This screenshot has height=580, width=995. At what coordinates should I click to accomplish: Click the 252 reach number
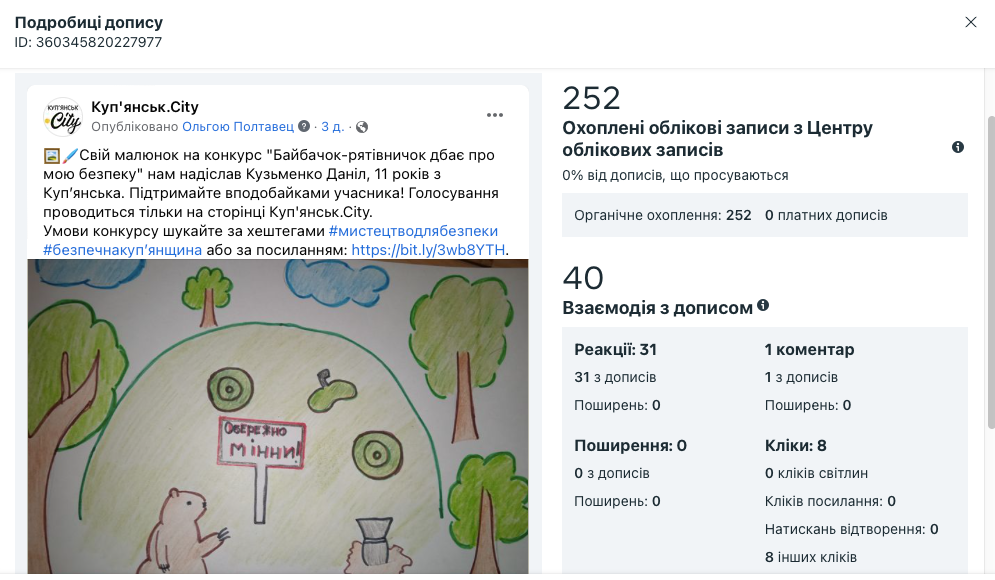(591, 98)
